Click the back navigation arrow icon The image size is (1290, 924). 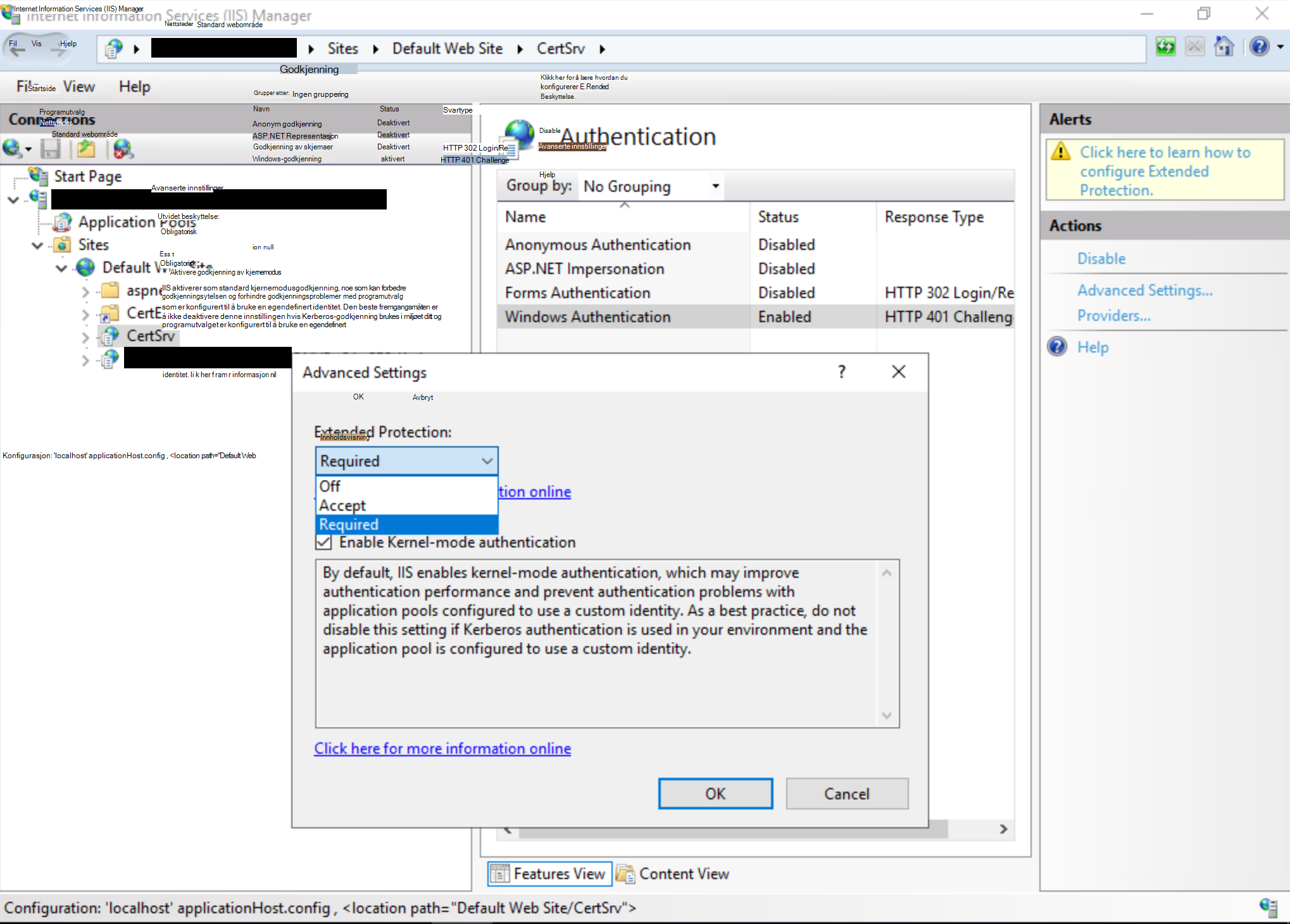point(17,49)
